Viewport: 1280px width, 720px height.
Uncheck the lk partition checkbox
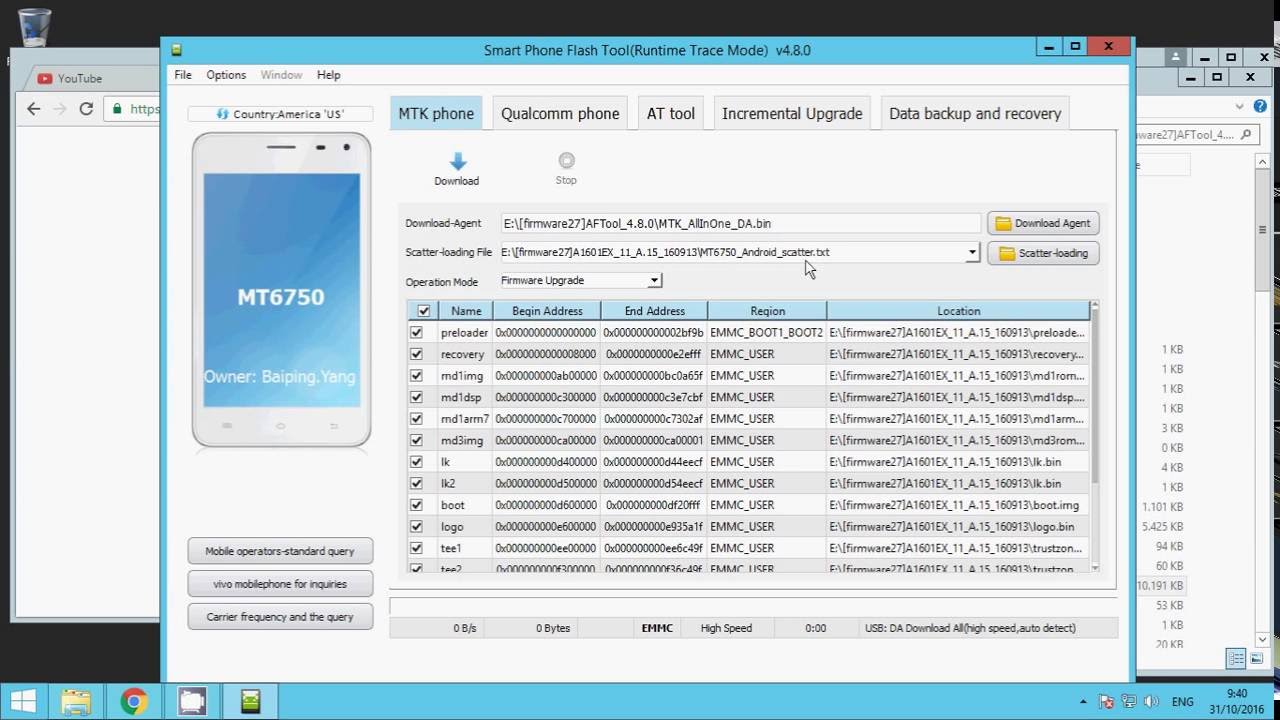coord(417,462)
